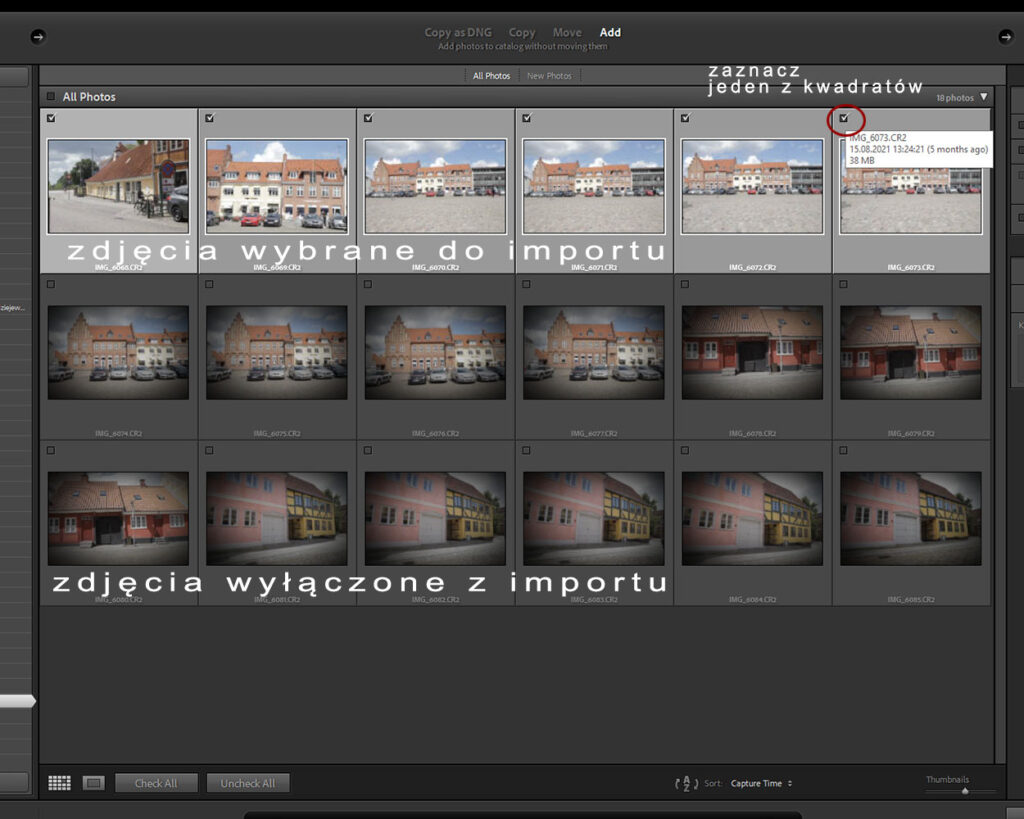Toggle the A-Z sort direction icon

686,783
